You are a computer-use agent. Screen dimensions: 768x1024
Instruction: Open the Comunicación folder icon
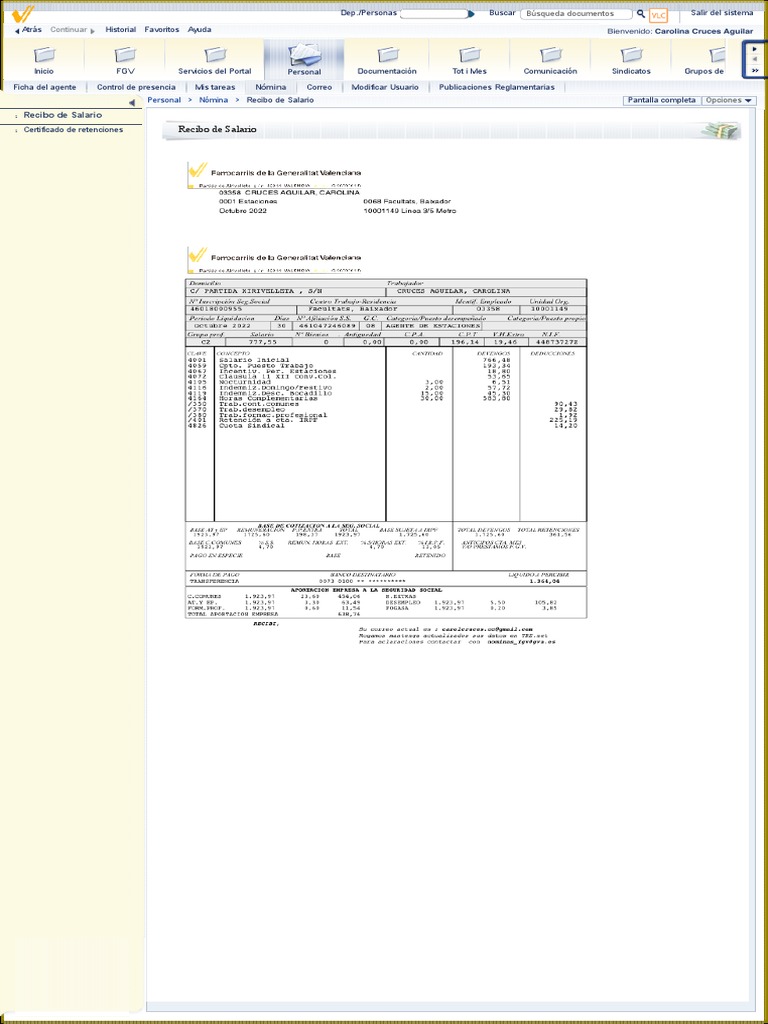point(551,55)
